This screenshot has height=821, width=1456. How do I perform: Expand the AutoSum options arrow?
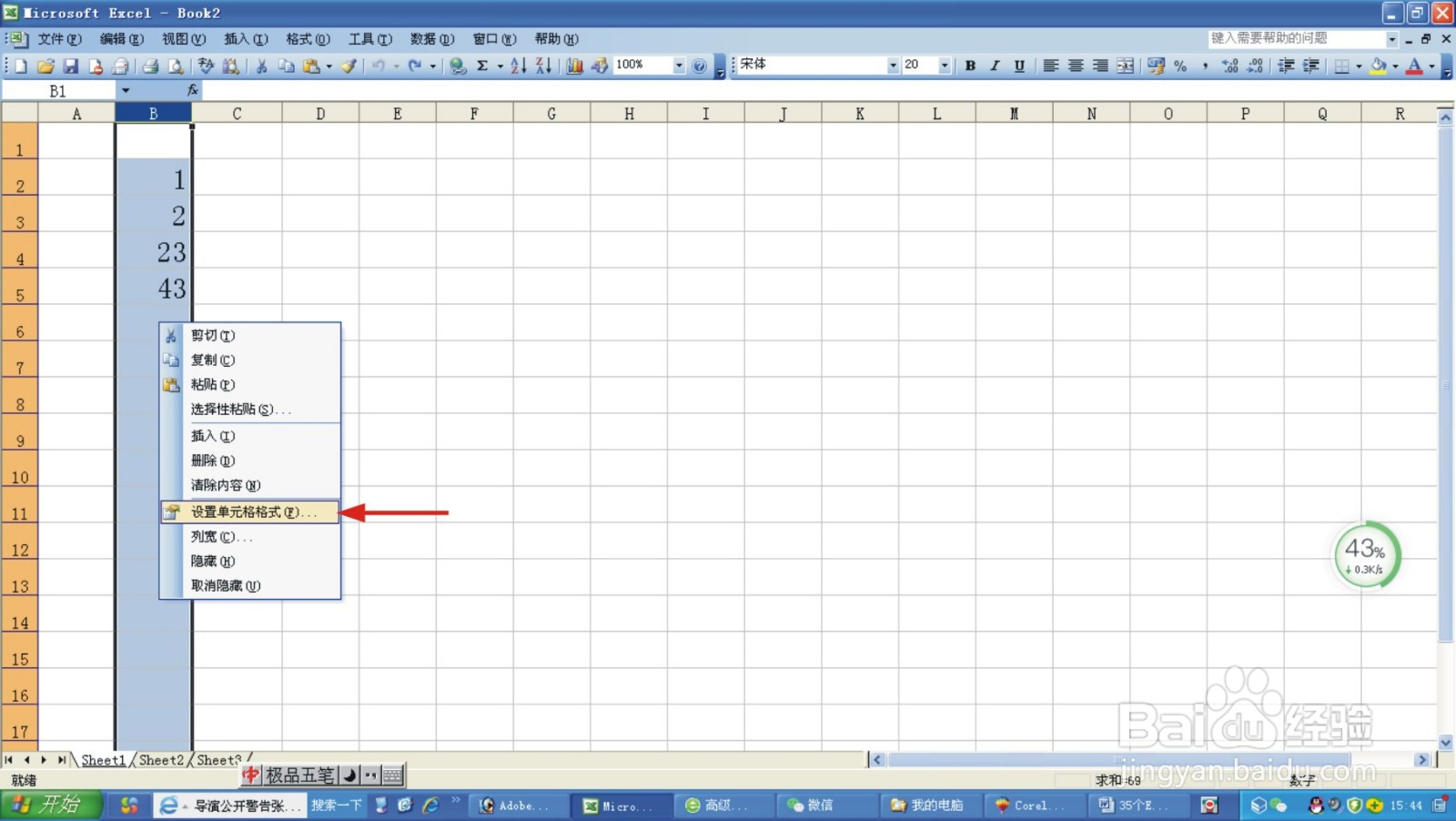[x=500, y=66]
